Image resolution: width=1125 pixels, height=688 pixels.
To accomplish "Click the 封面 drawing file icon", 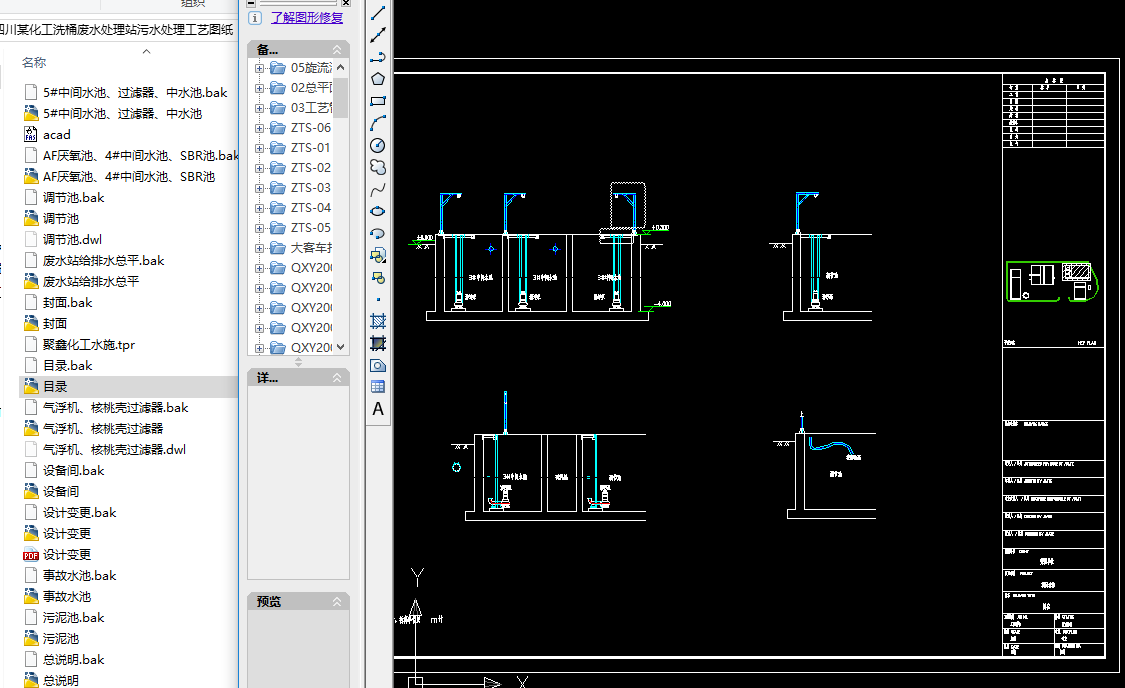I will [31, 324].
